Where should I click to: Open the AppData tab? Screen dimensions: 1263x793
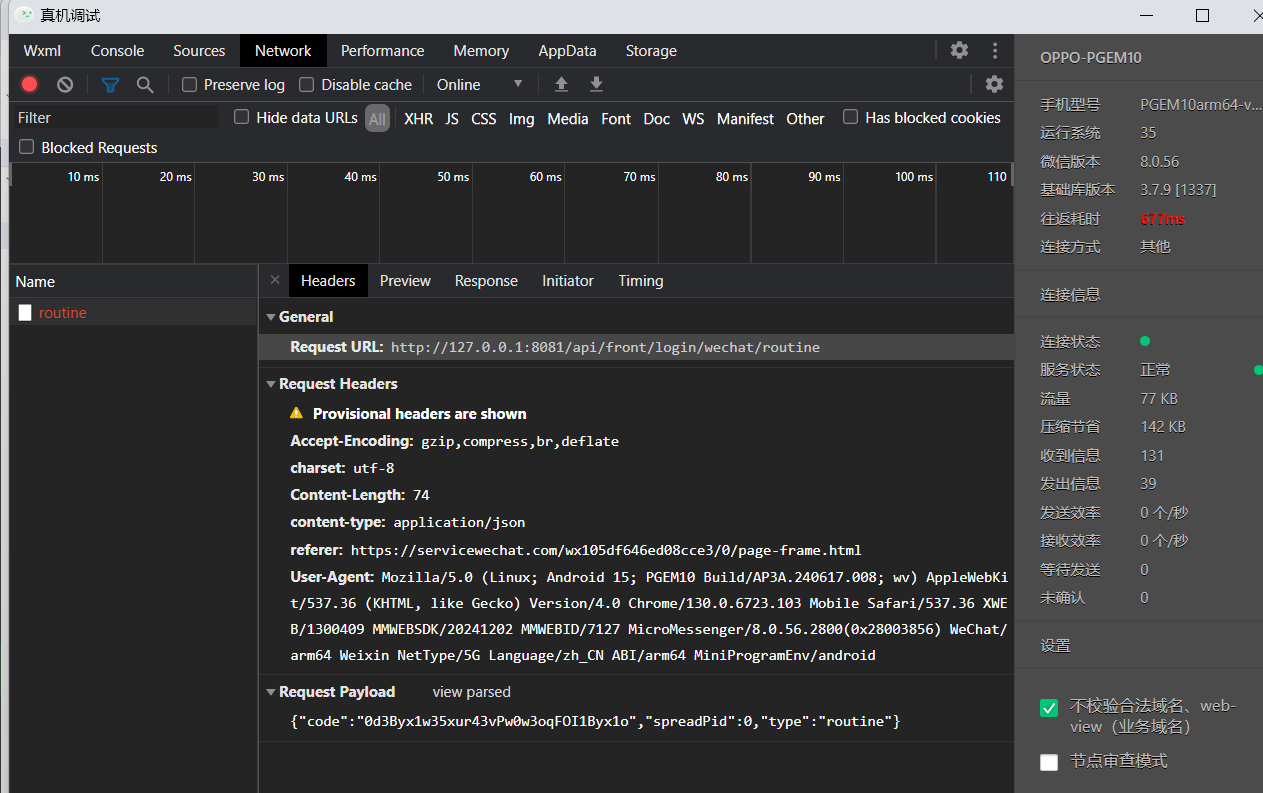tap(567, 51)
